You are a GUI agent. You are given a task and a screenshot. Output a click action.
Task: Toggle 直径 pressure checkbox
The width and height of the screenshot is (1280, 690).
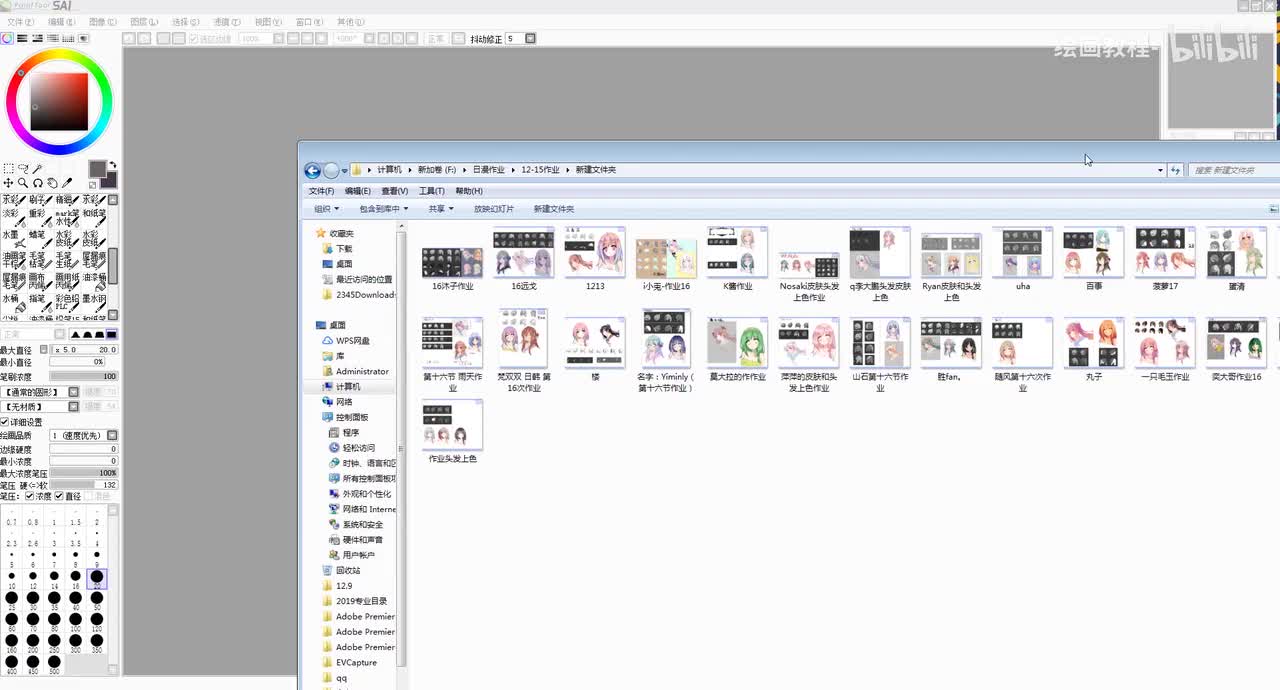(x=59, y=496)
